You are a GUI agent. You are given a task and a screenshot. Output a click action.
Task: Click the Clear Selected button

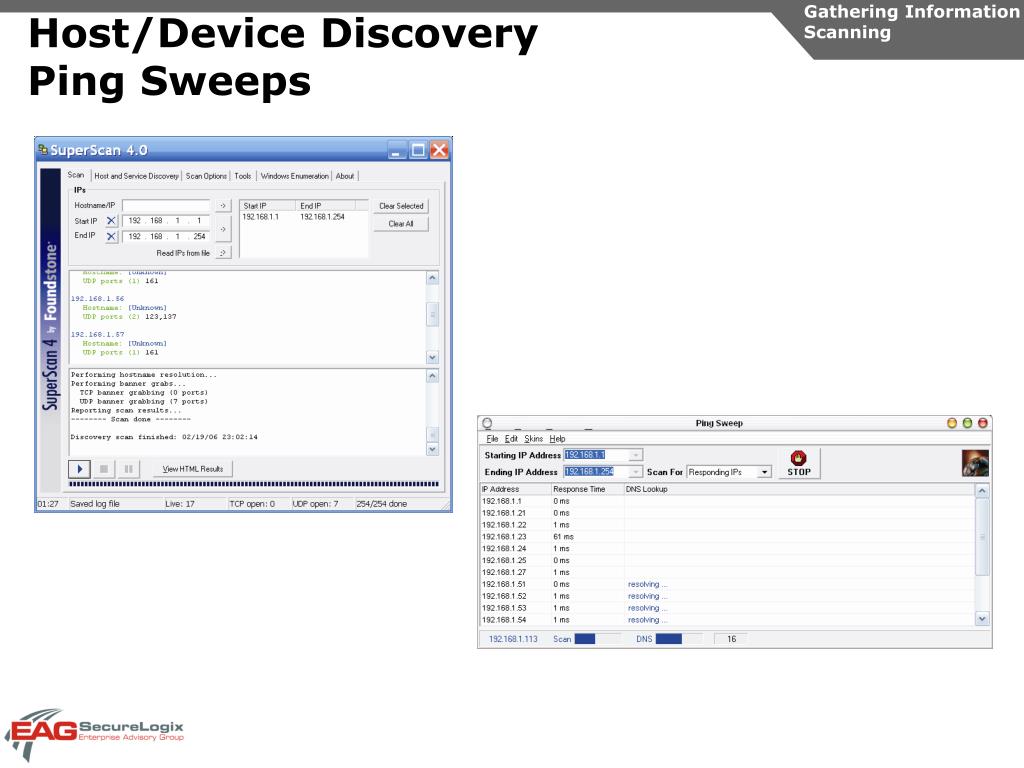(x=401, y=206)
